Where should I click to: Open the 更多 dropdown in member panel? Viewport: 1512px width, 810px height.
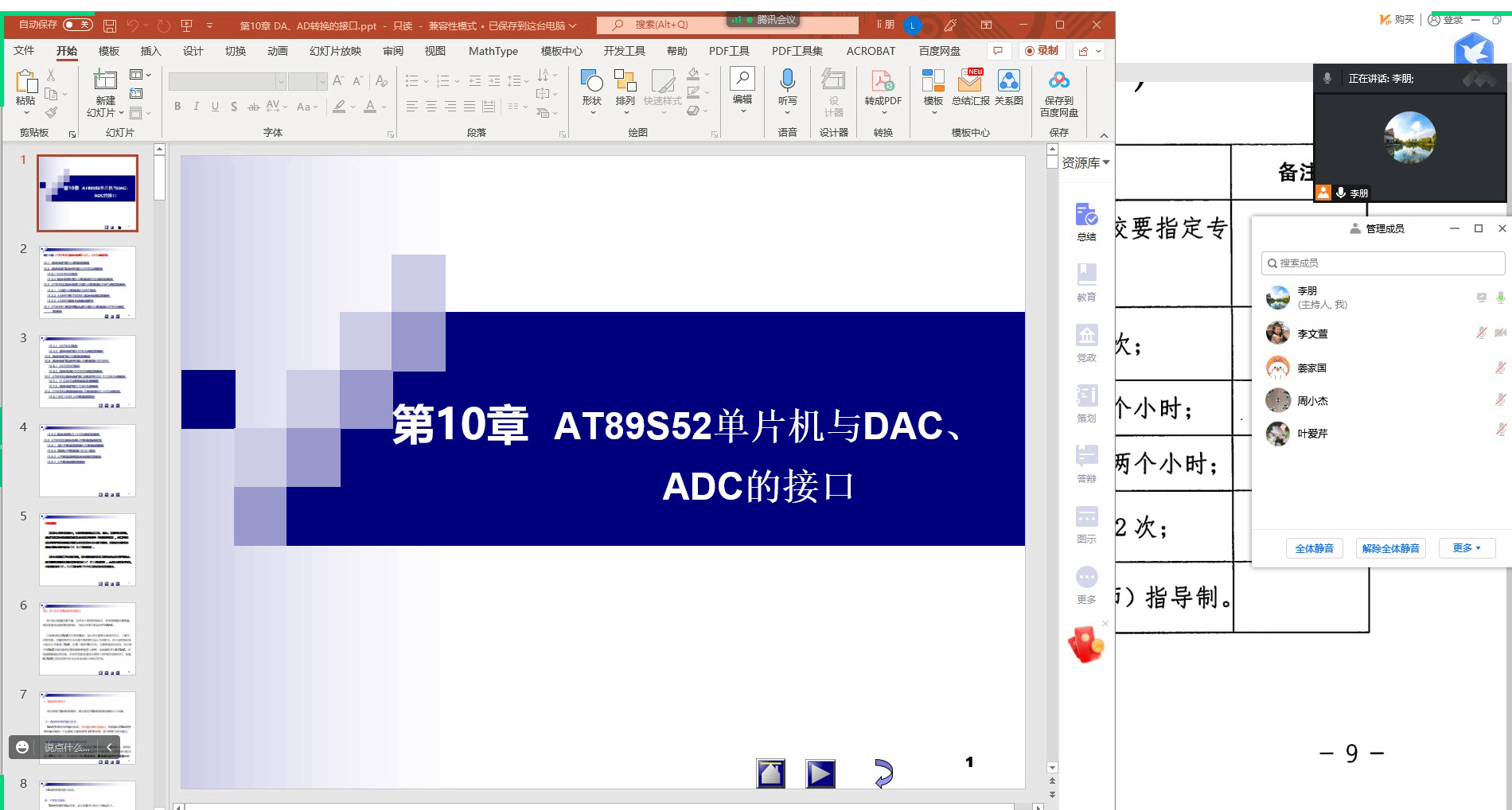[x=1466, y=548]
